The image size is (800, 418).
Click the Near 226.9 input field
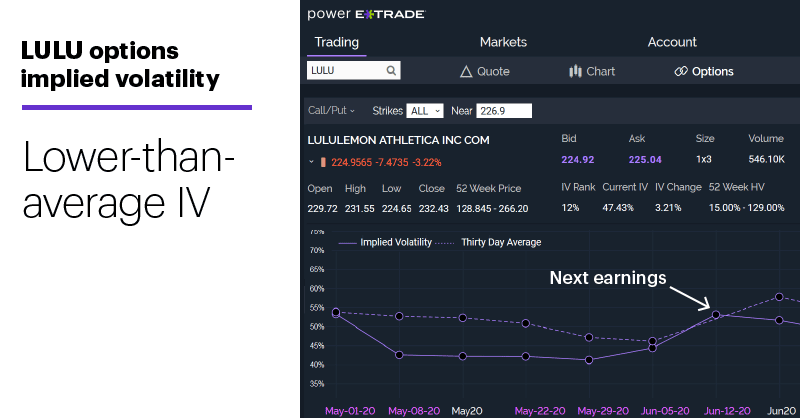pyautogui.click(x=504, y=111)
